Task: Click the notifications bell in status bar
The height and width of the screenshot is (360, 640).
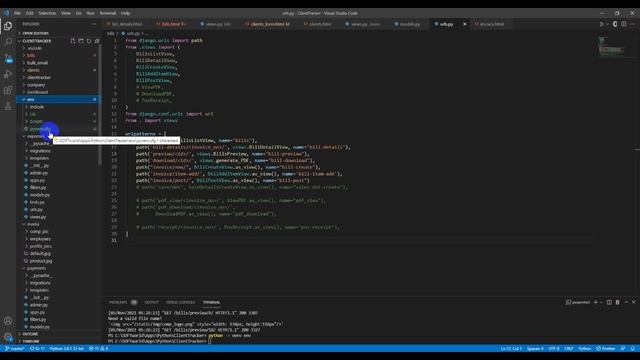Action: (633, 349)
